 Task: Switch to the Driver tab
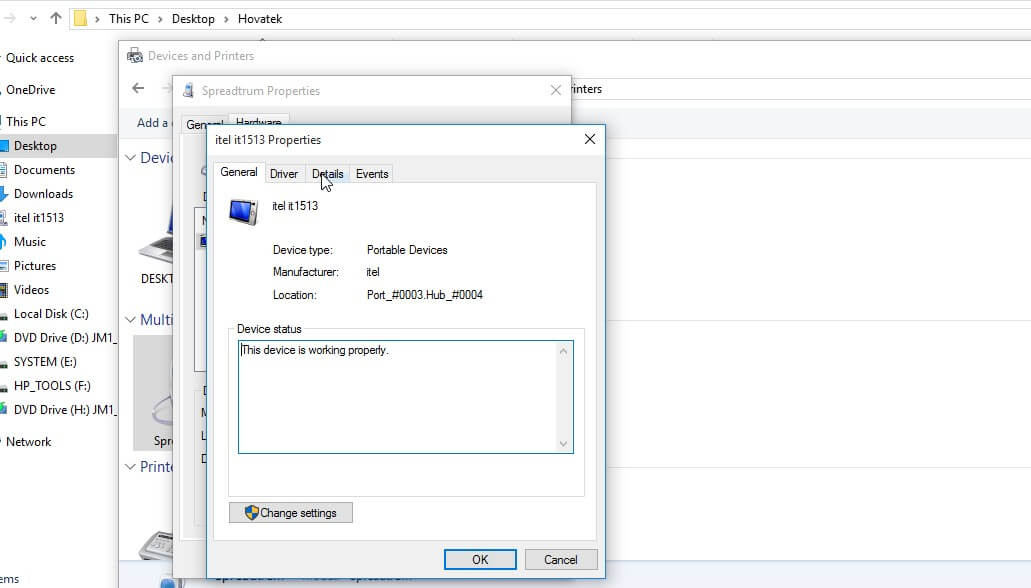(x=284, y=173)
